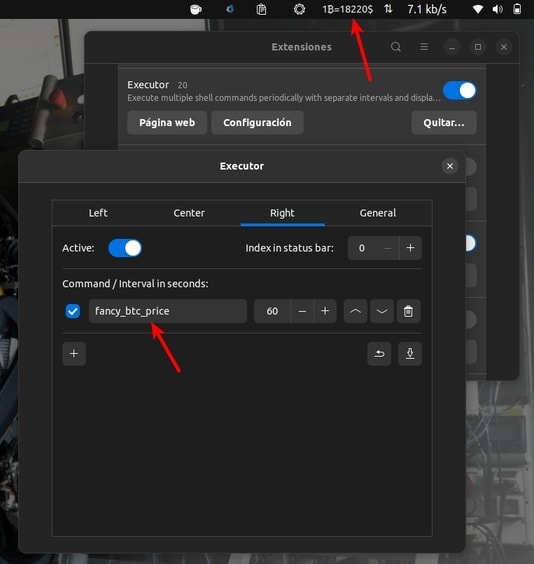
Task: Toggle the Active switch
Action: click(x=125, y=248)
